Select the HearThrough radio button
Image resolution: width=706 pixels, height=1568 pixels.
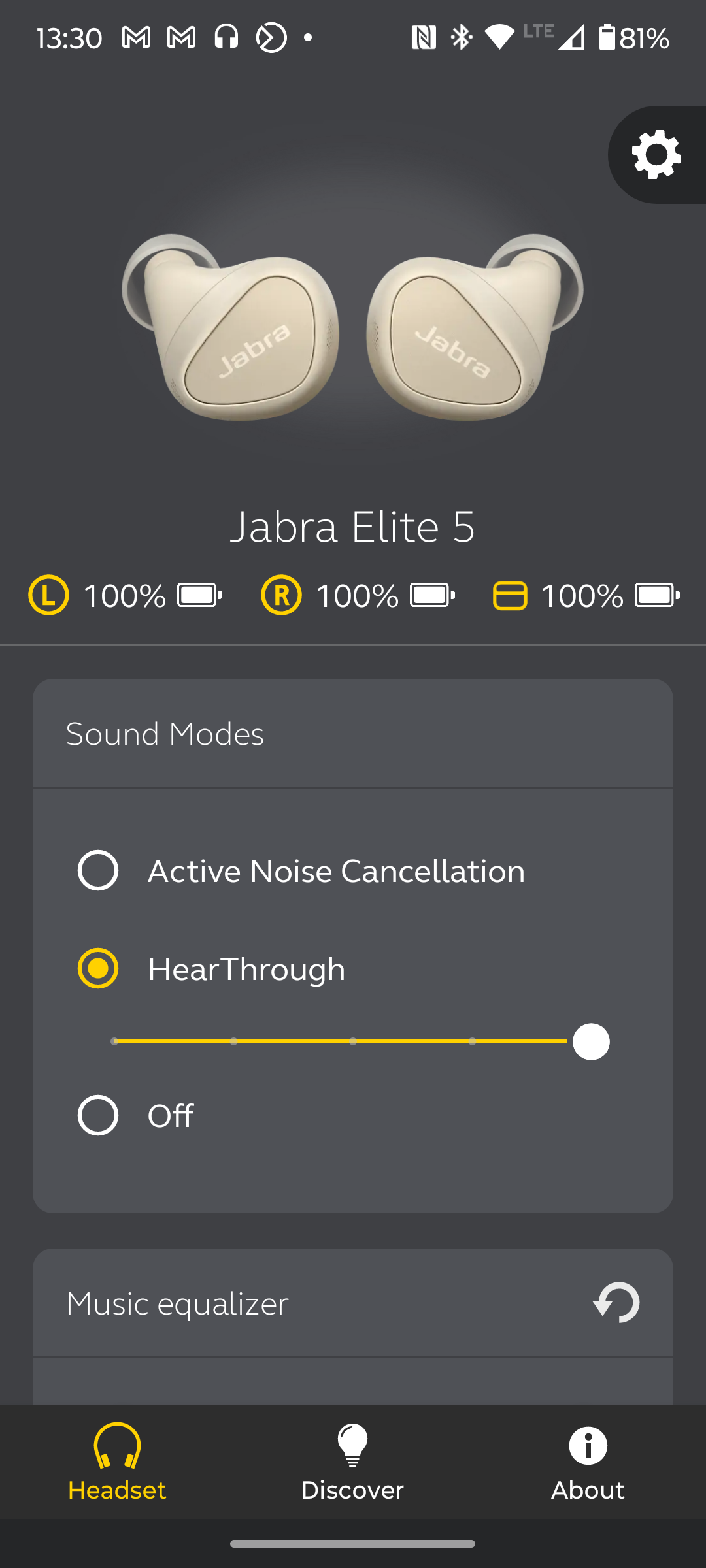pos(98,968)
